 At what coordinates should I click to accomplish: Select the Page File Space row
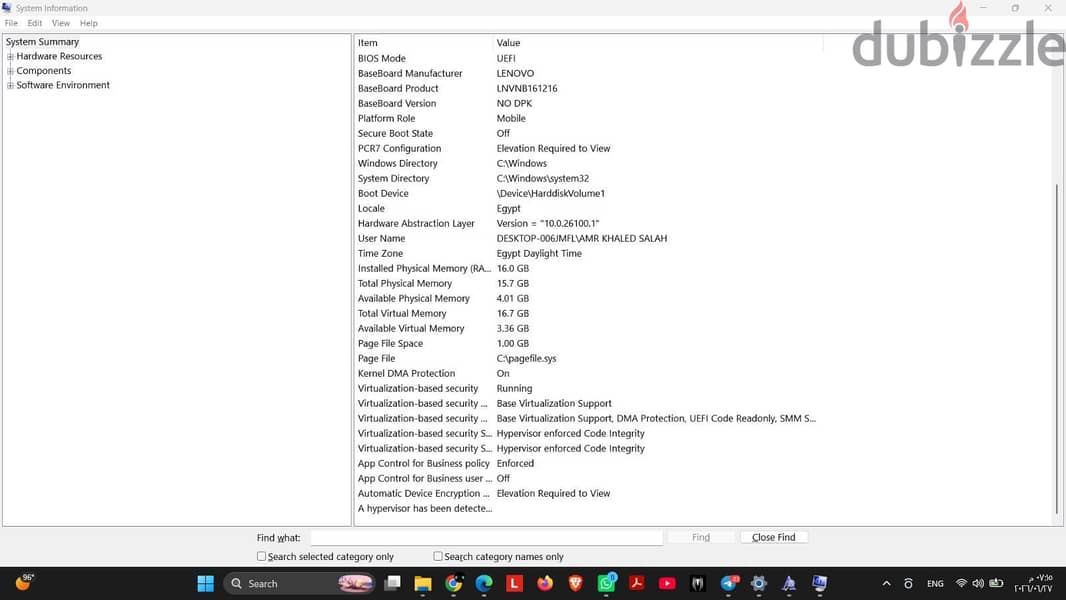[588, 343]
